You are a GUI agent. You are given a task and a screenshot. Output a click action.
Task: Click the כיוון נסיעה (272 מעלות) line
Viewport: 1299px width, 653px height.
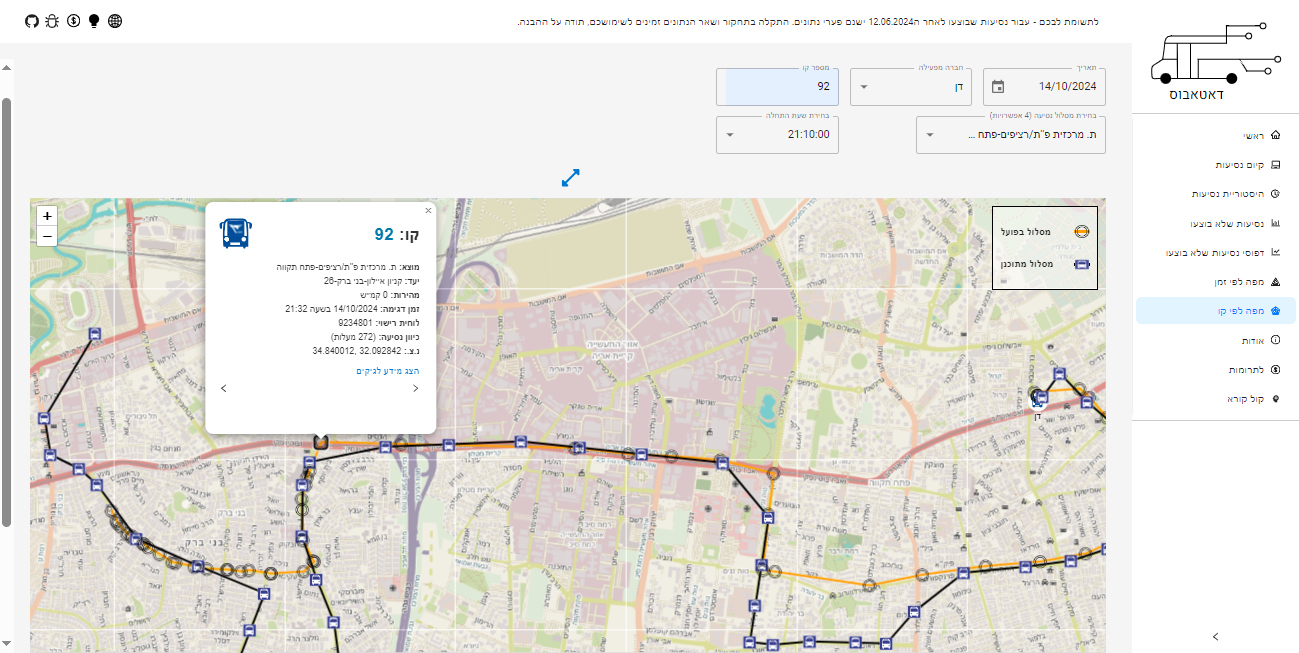click(x=375, y=337)
